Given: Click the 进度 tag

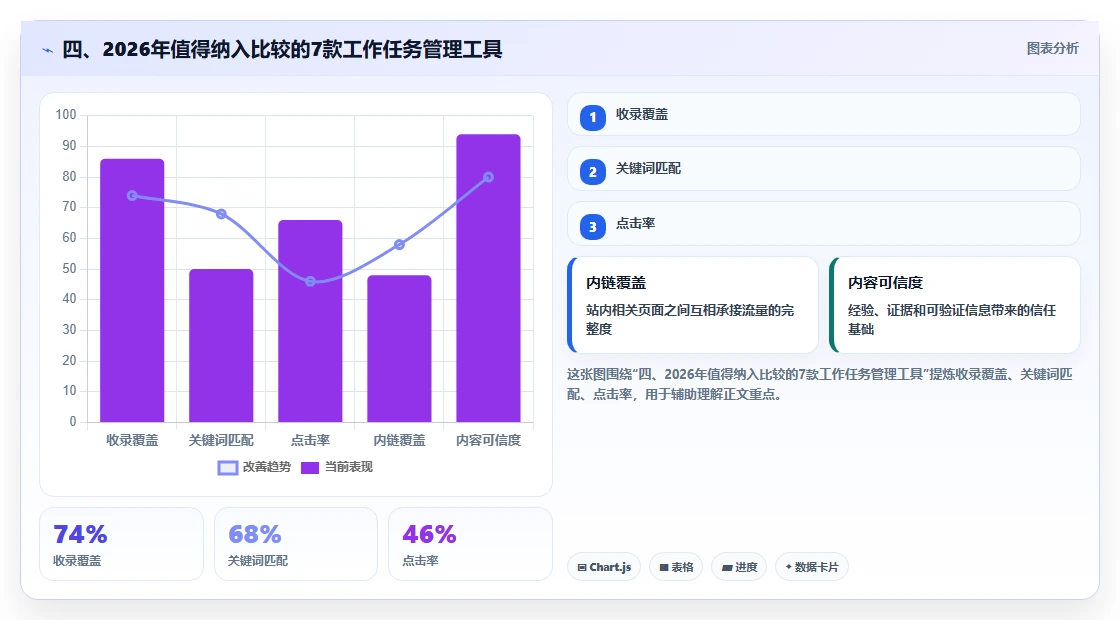Looking at the screenshot, I should [739, 567].
